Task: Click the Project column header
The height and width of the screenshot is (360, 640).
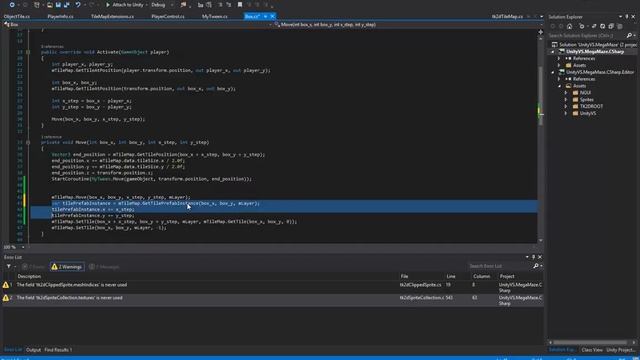Action: (x=507, y=276)
